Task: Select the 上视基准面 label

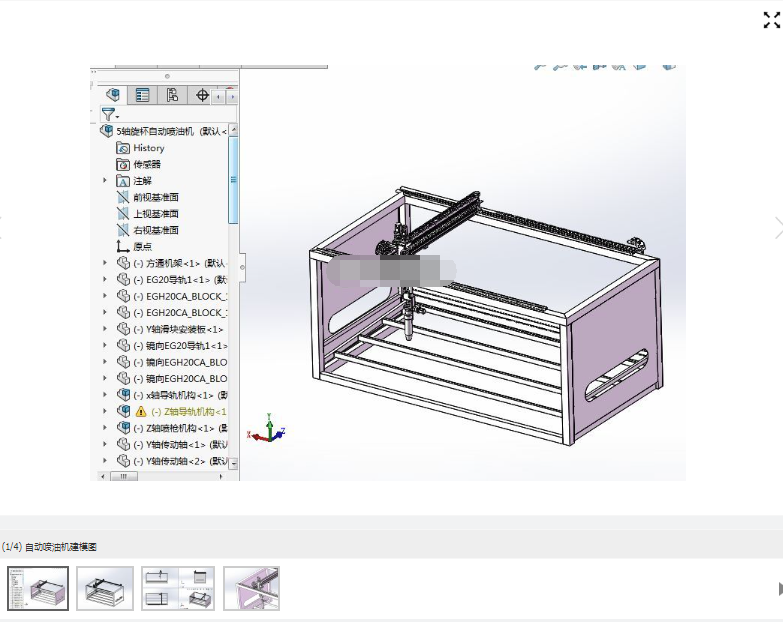Action: click(156, 214)
